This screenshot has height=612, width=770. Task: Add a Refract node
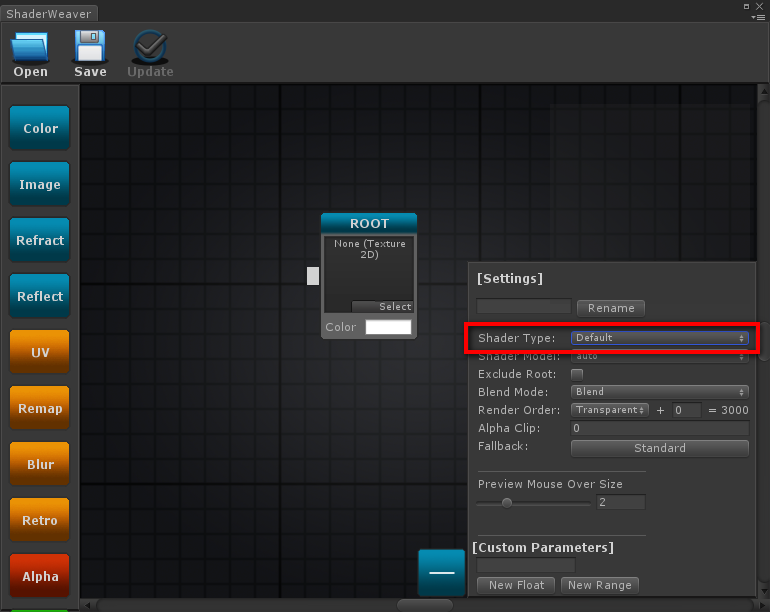click(40, 240)
